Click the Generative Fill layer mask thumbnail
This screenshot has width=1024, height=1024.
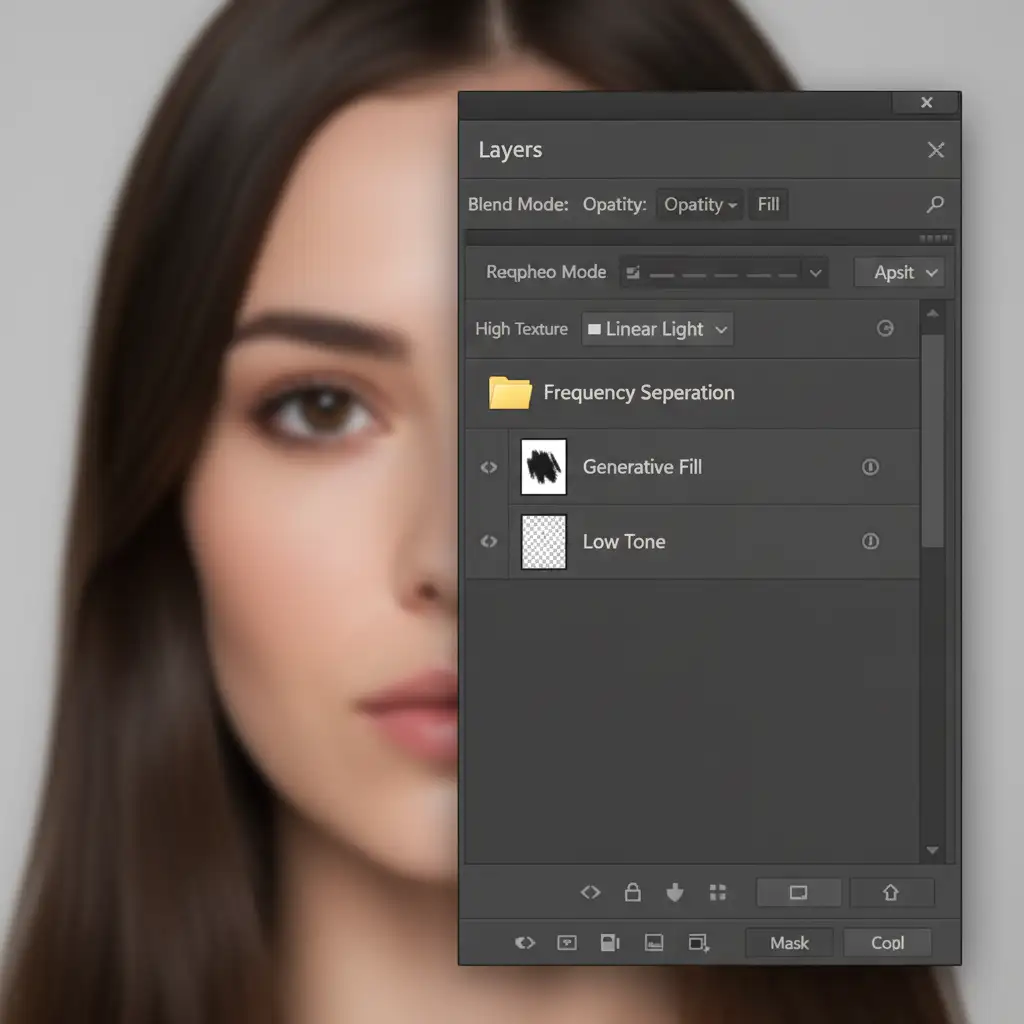point(544,467)
